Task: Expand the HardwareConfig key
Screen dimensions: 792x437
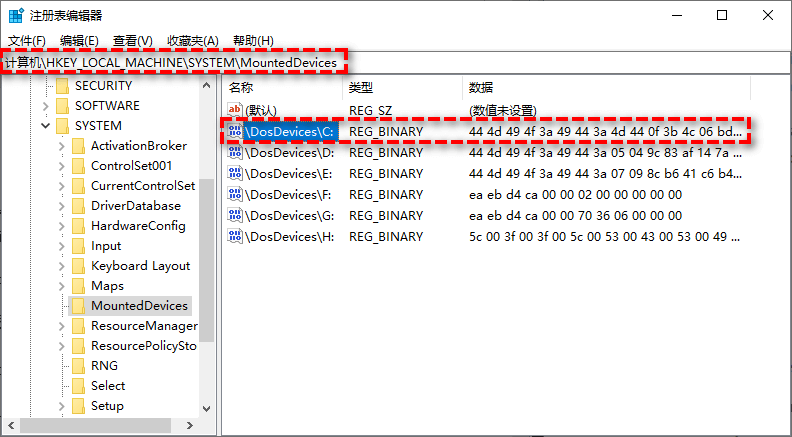Action: [x=62, y=226]
